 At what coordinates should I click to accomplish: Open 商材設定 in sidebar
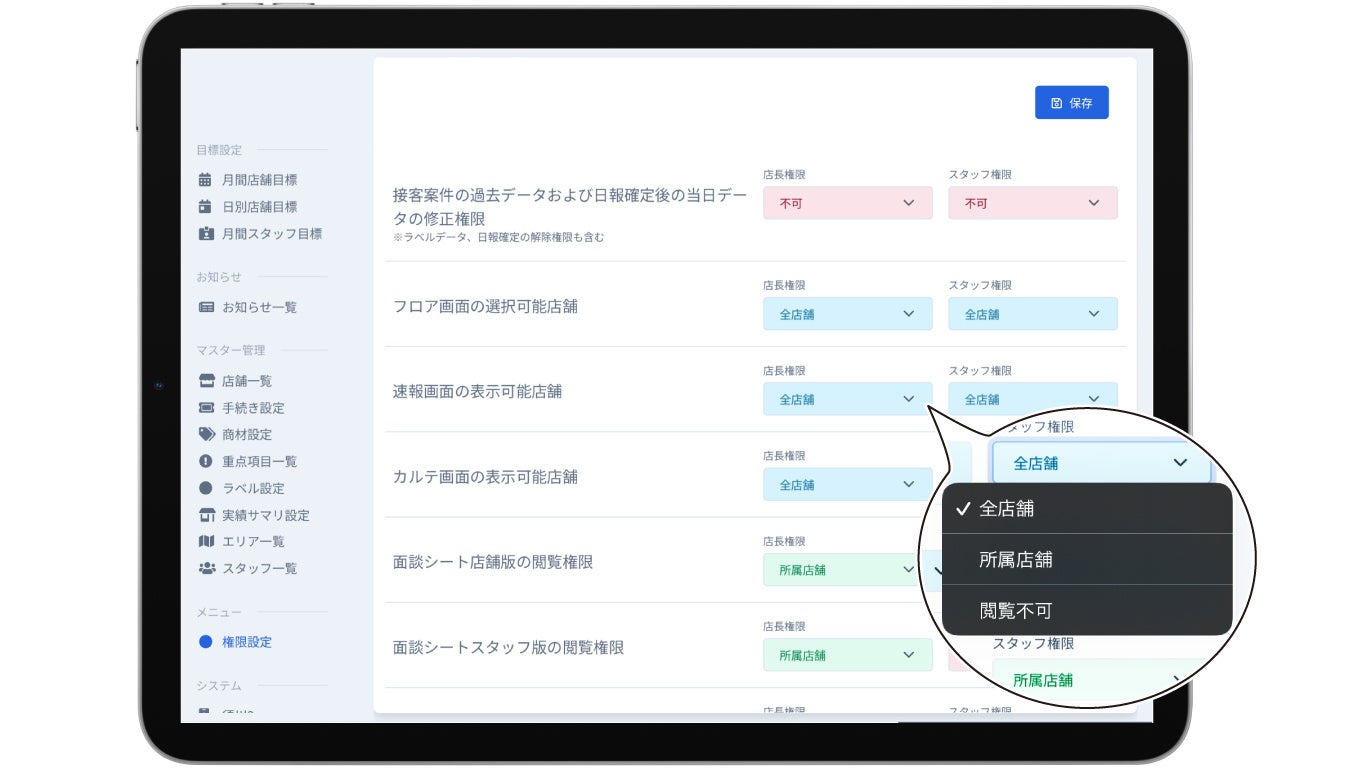(247, 435)
